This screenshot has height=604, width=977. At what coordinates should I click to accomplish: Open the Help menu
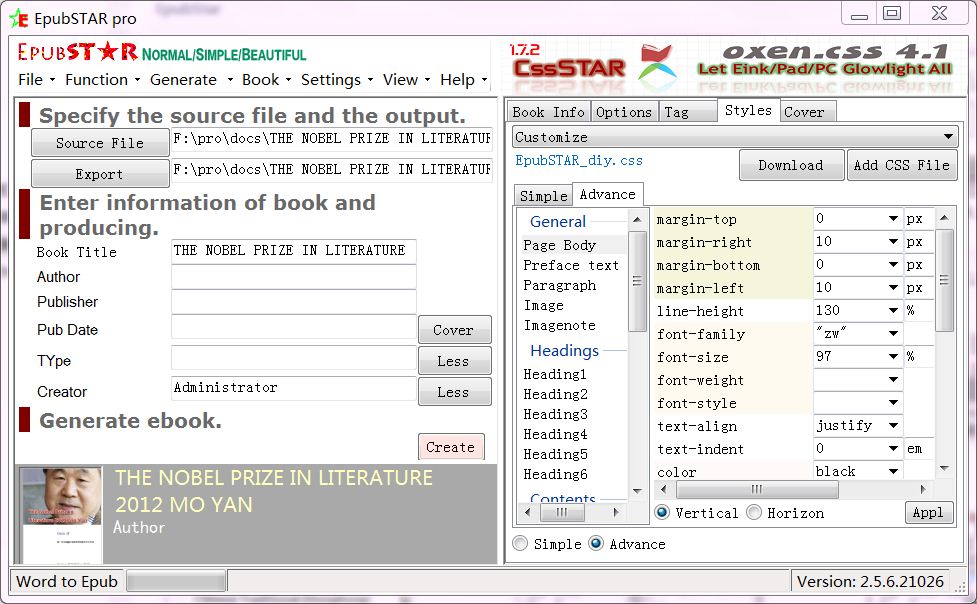click(x=463, y=80)
